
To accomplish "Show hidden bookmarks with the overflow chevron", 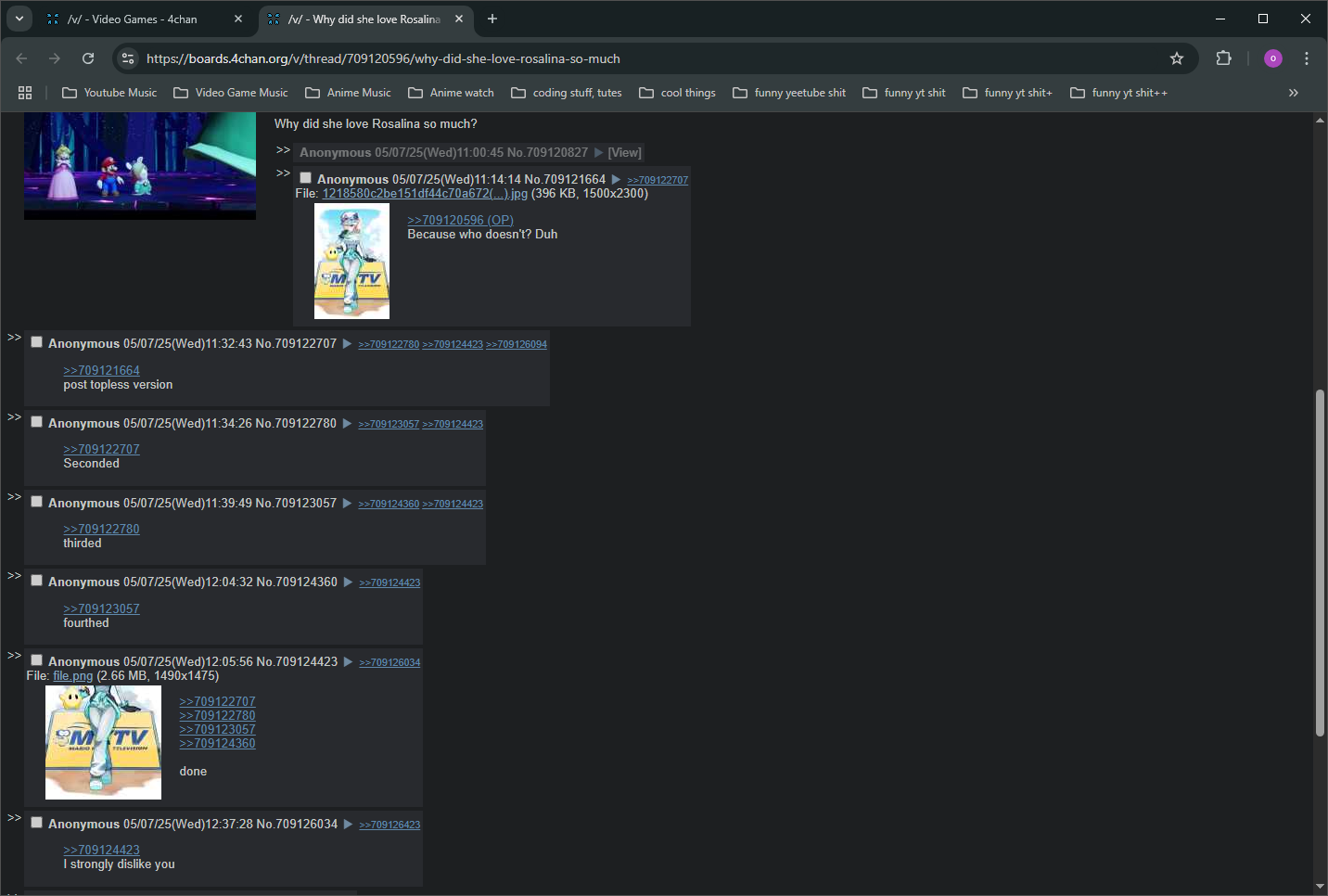I will [1294, 93].
